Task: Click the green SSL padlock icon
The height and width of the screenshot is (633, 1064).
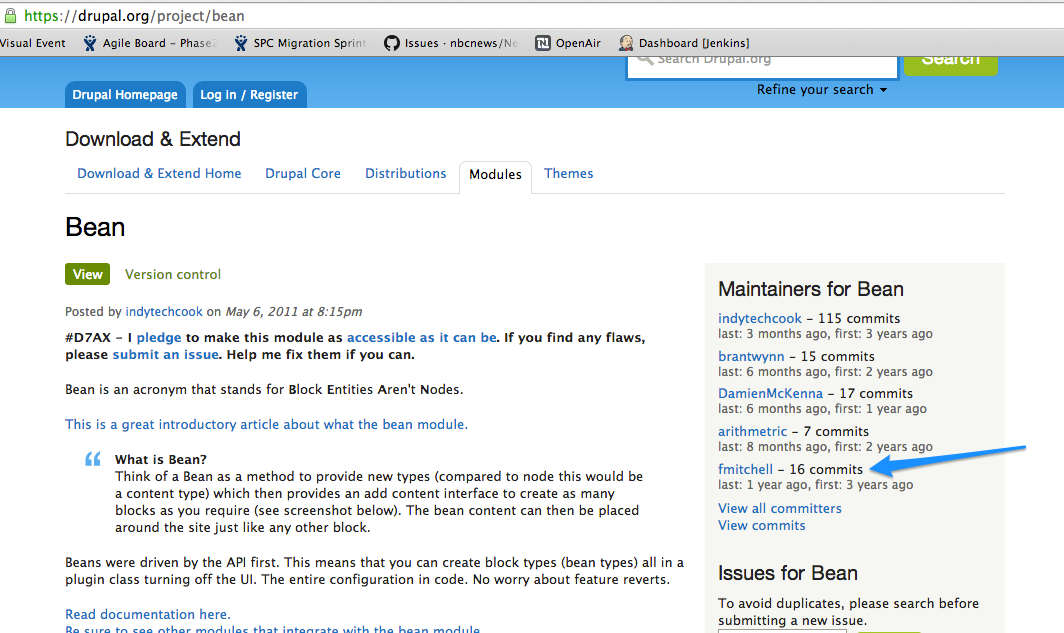Action: (x=10, y=15)
